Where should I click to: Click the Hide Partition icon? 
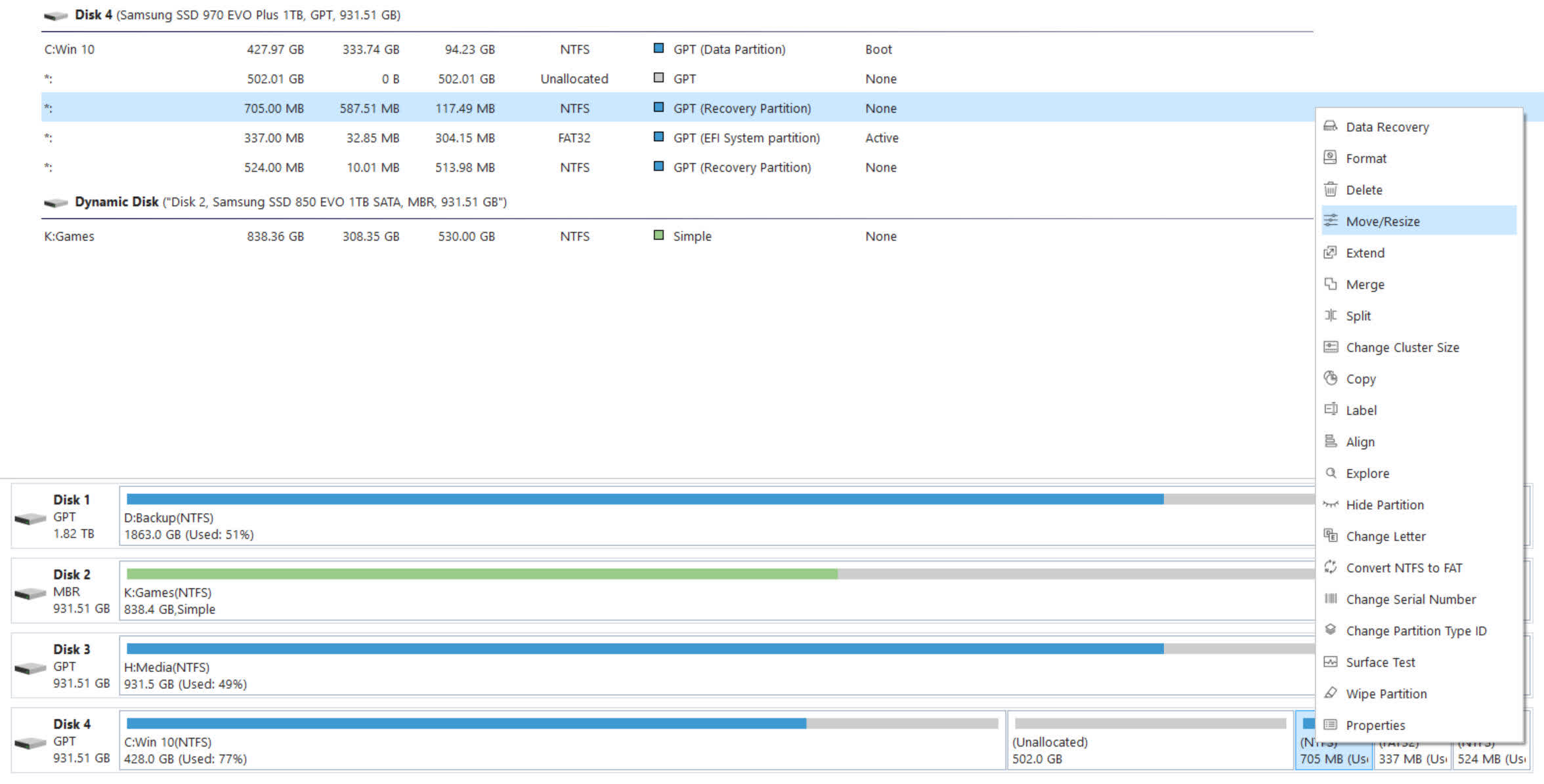pos(1330,505)
